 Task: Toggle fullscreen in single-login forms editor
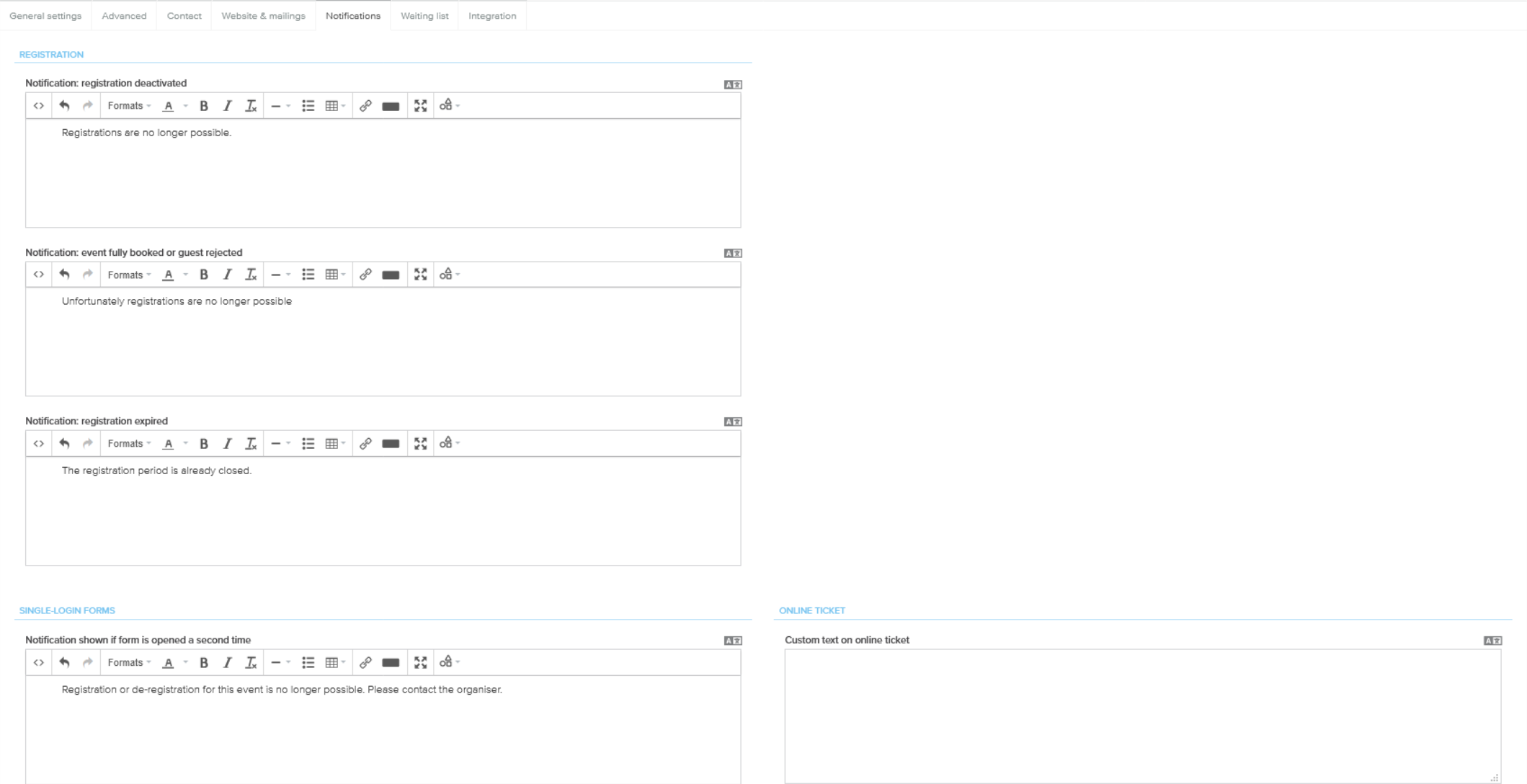pyautogui.click(x=420, y=662)
